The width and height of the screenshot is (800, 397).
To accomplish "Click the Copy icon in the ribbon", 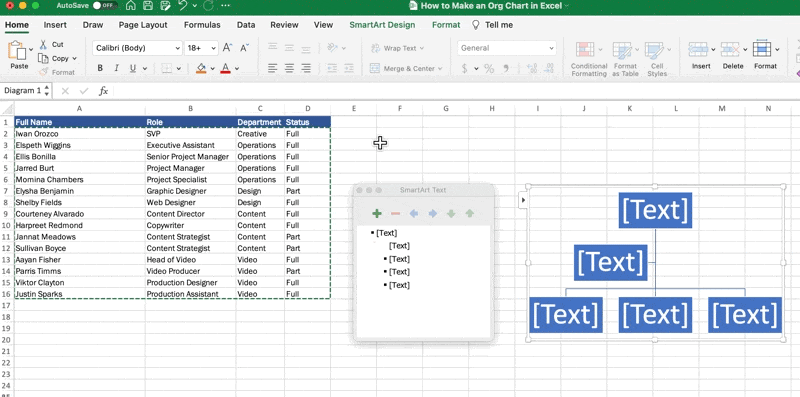I will click(x=43, y=58).
